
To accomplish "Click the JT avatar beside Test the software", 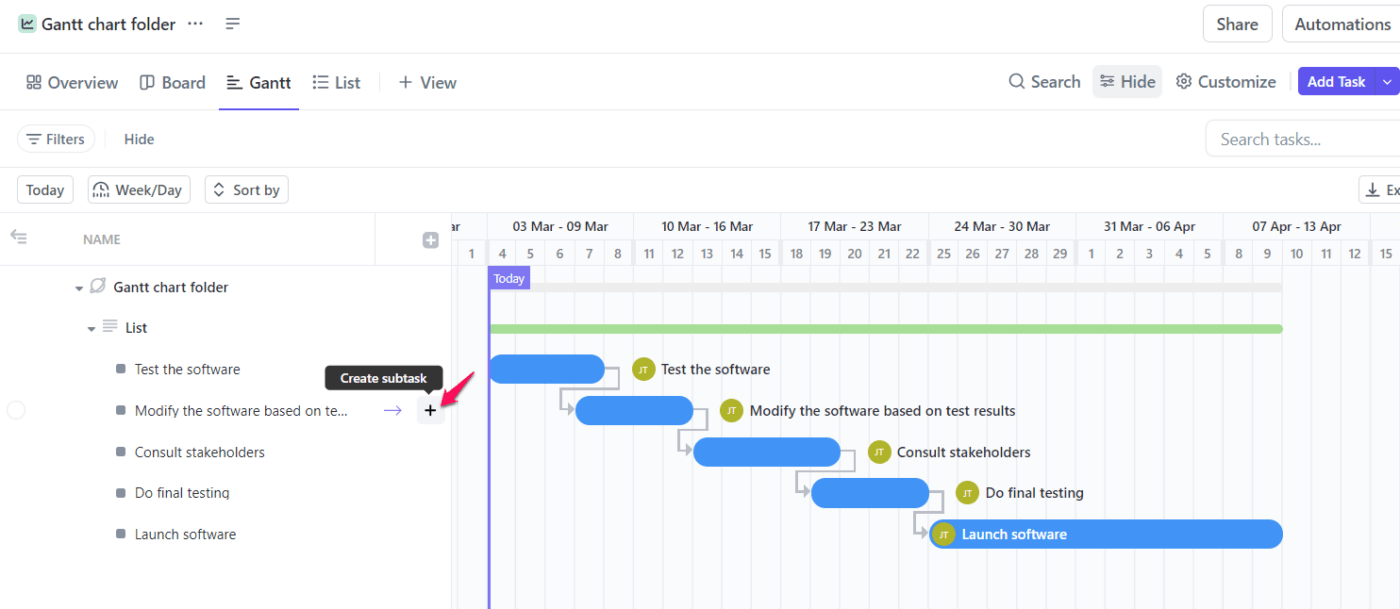I will point(643,369).
